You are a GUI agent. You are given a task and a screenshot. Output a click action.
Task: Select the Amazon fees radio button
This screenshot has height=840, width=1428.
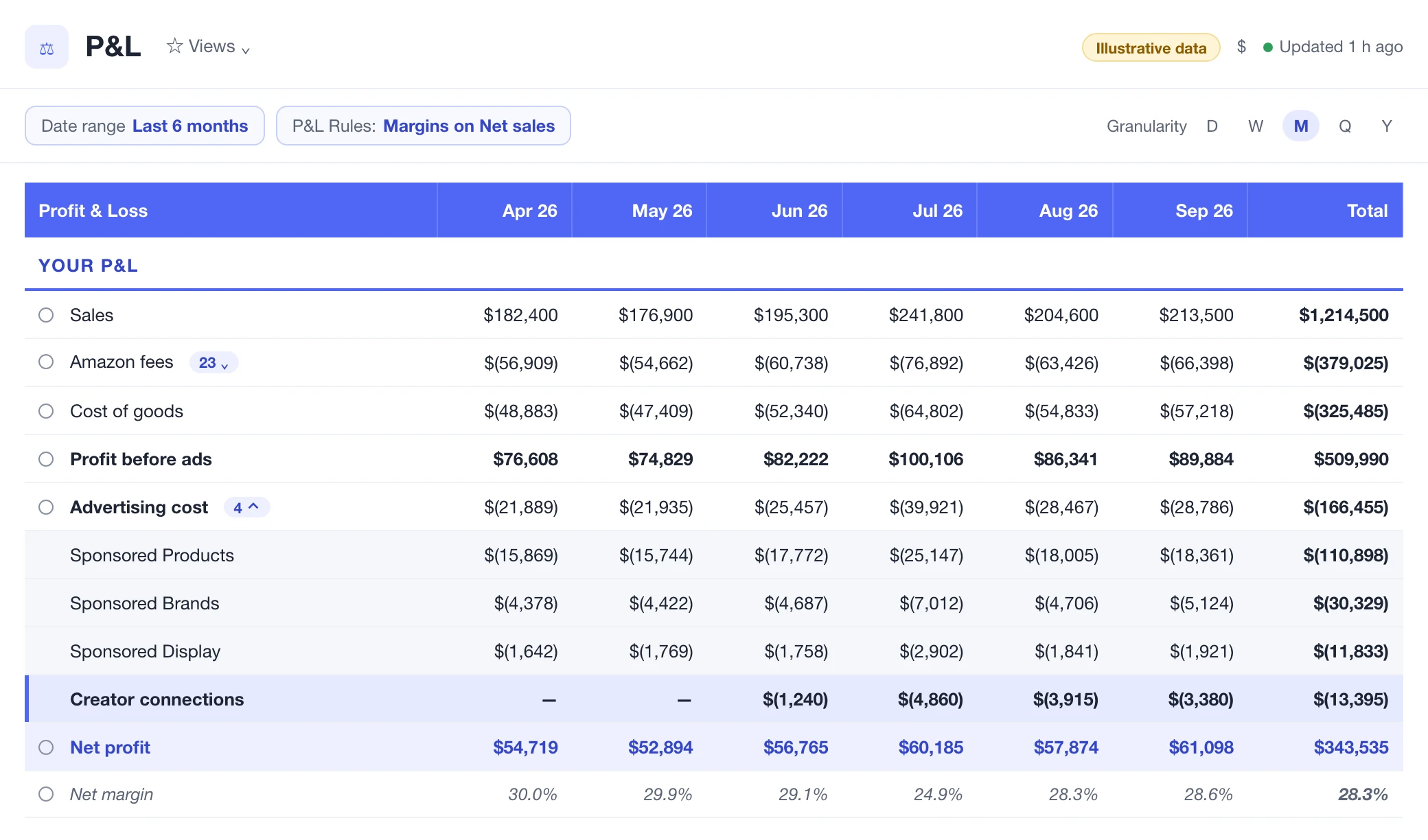[x=46, y=362]
